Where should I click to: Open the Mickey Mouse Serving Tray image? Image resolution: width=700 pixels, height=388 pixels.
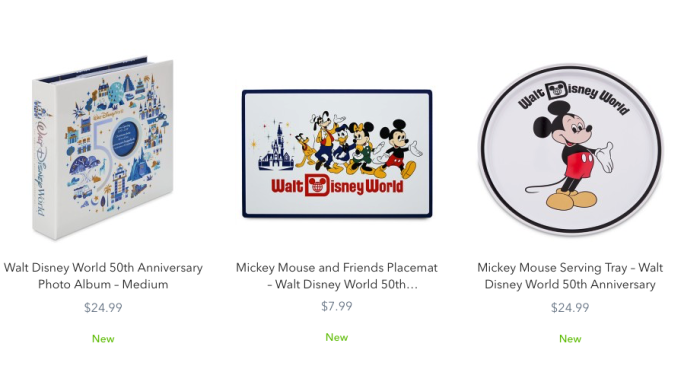pyautogui.click(x=570, y=149)
